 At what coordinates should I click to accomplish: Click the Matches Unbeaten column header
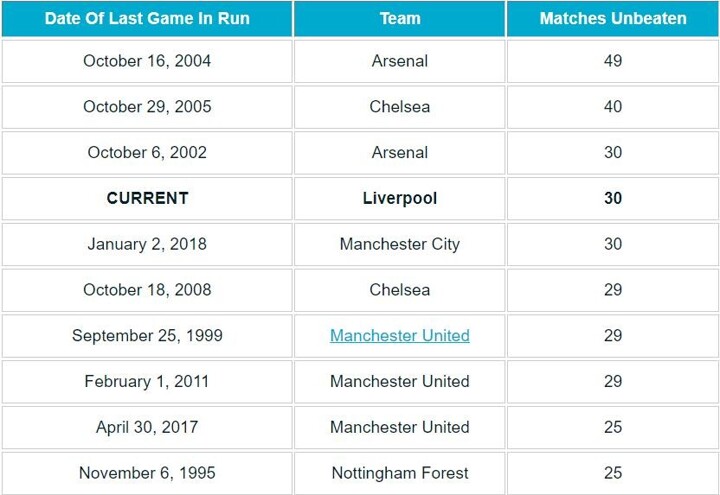click(x=613, y=19)
